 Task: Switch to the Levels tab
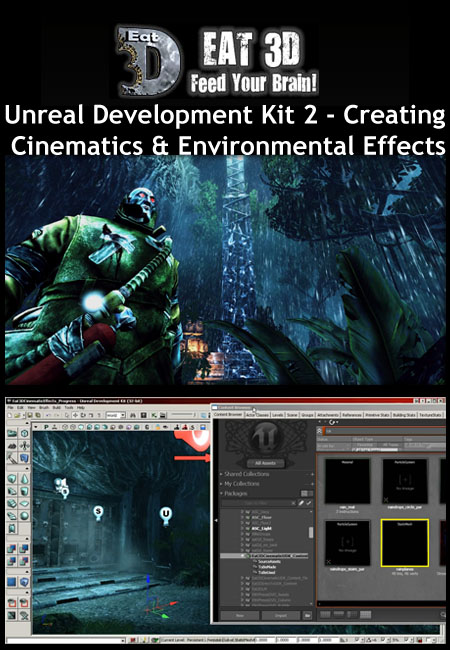coord(278,415)
